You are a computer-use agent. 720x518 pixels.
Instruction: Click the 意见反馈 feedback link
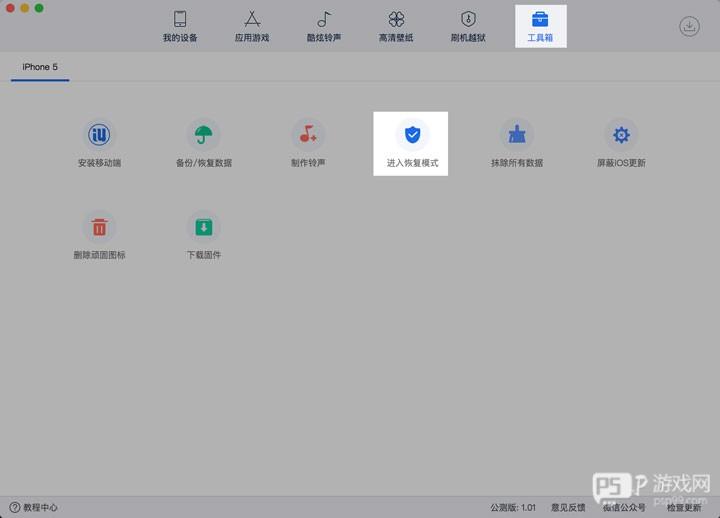(x=568, y=507)
